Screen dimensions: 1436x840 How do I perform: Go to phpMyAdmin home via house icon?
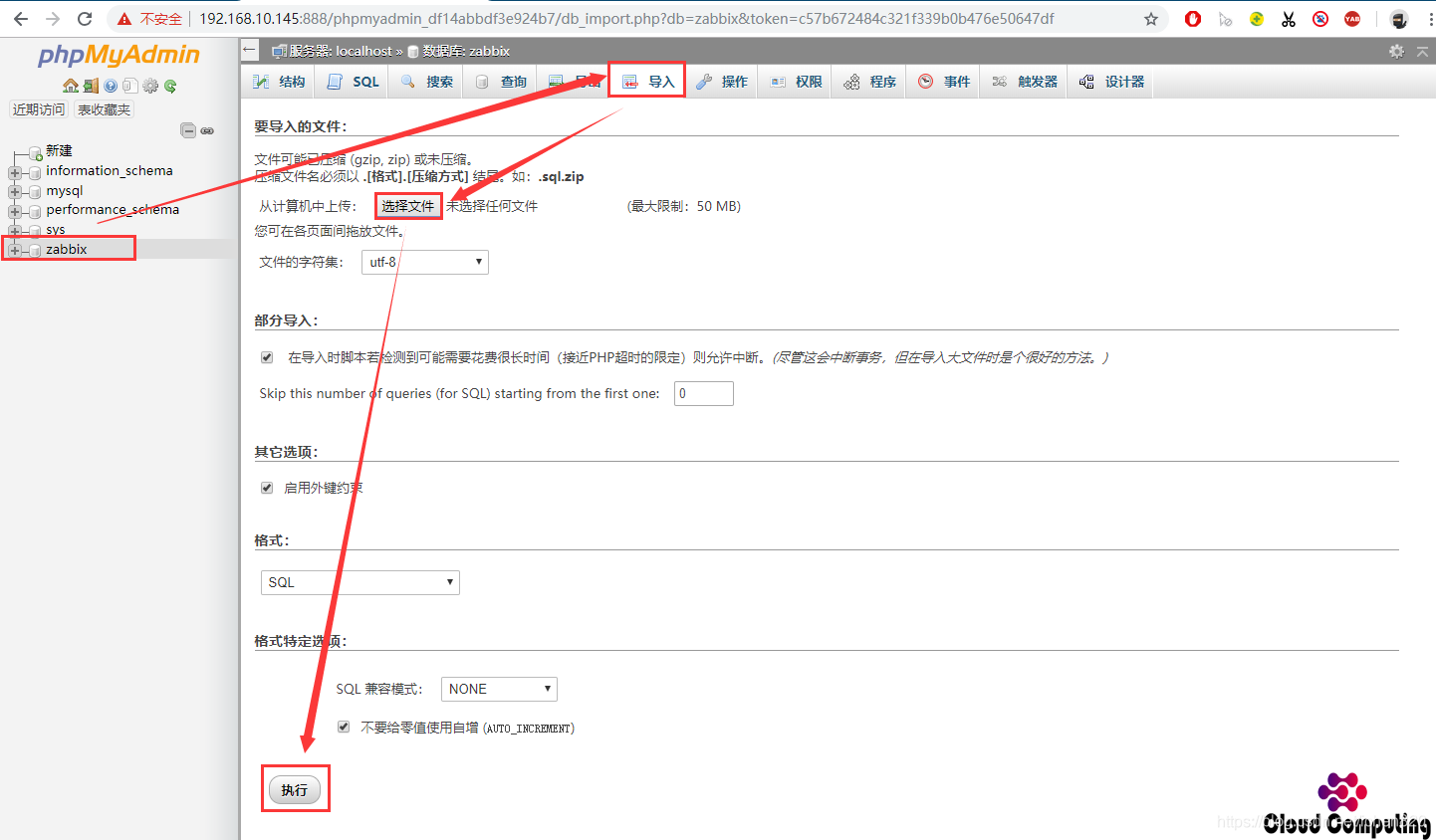point(70,86)
